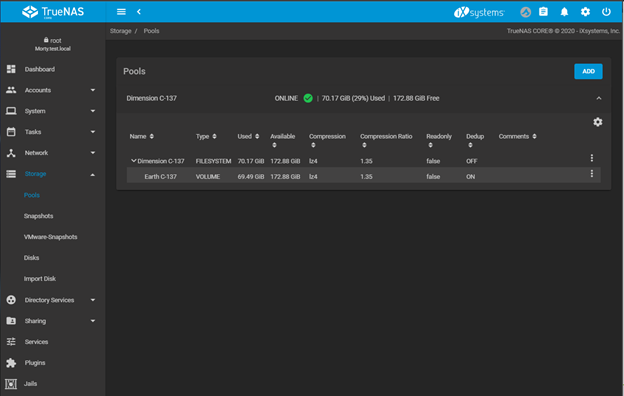Open the iXsystems logo link

coord(479,12)
